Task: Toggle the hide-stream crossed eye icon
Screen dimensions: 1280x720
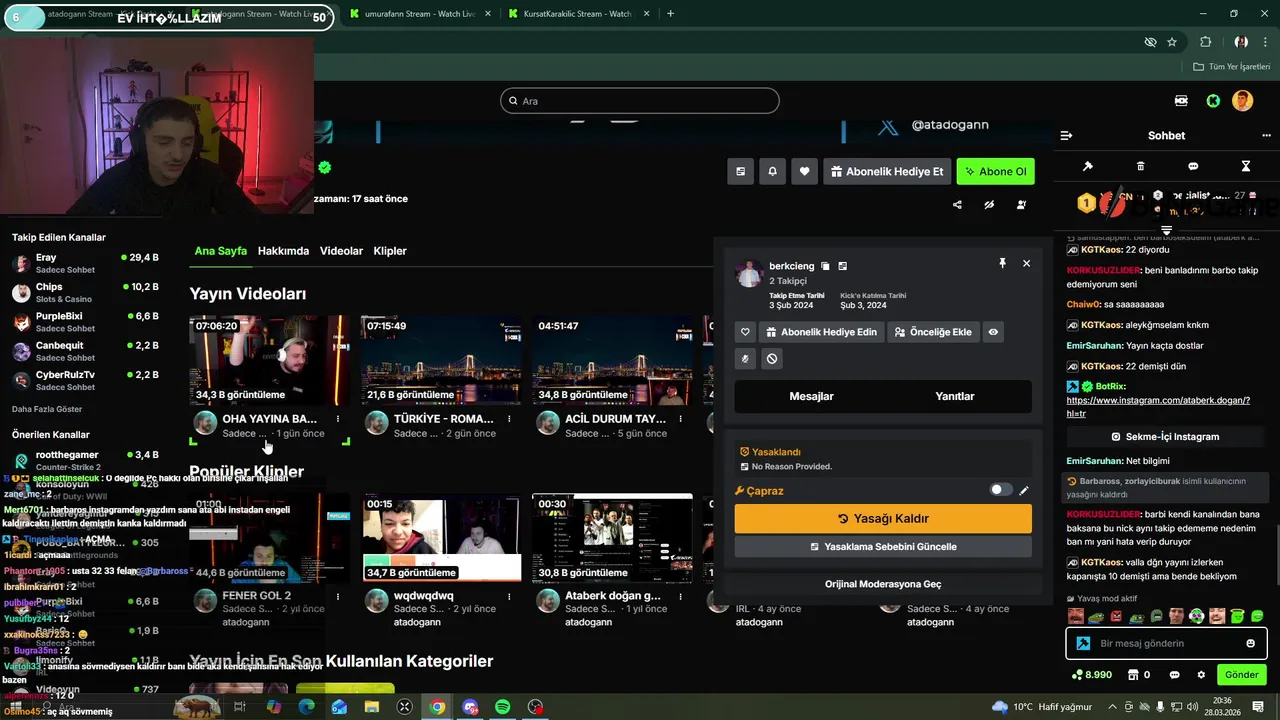Action: coord(989,205)
